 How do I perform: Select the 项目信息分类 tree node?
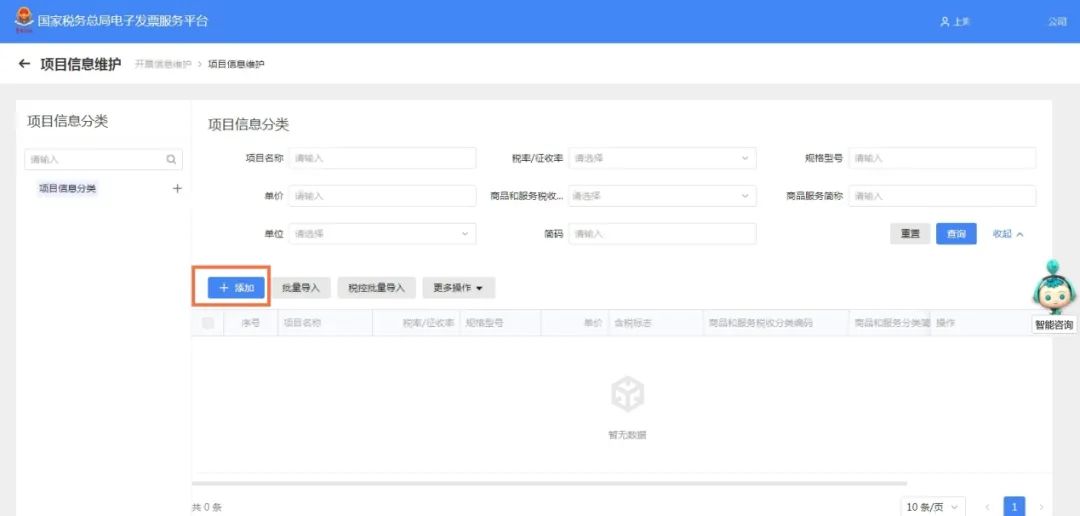[x=68, y=188]
